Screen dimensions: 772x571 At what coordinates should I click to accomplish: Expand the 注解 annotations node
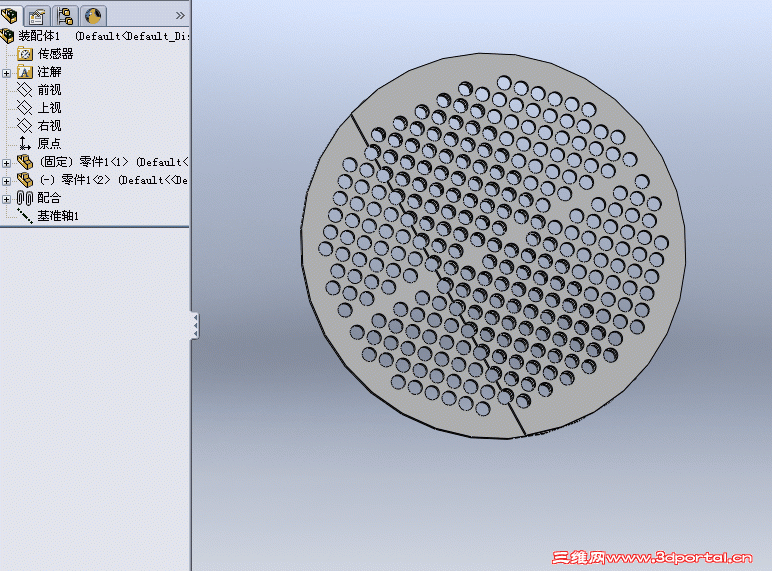coord(6,73)
